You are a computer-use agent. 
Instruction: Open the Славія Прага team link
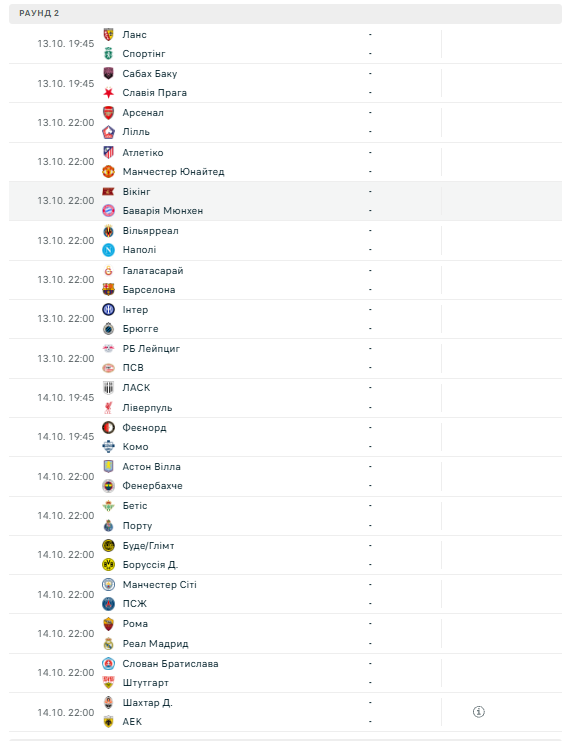[155, 93]
